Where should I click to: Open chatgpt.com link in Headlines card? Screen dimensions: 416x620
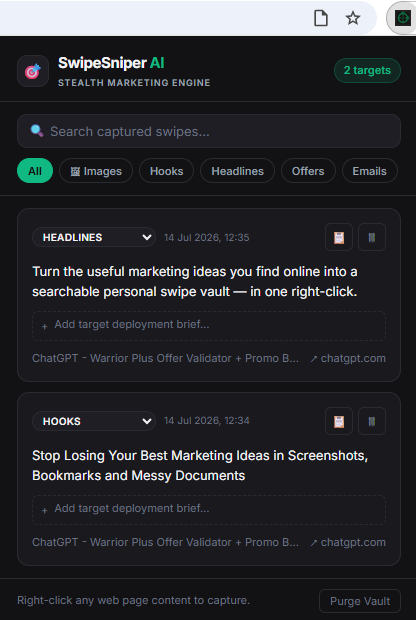[x=348, y=358]
